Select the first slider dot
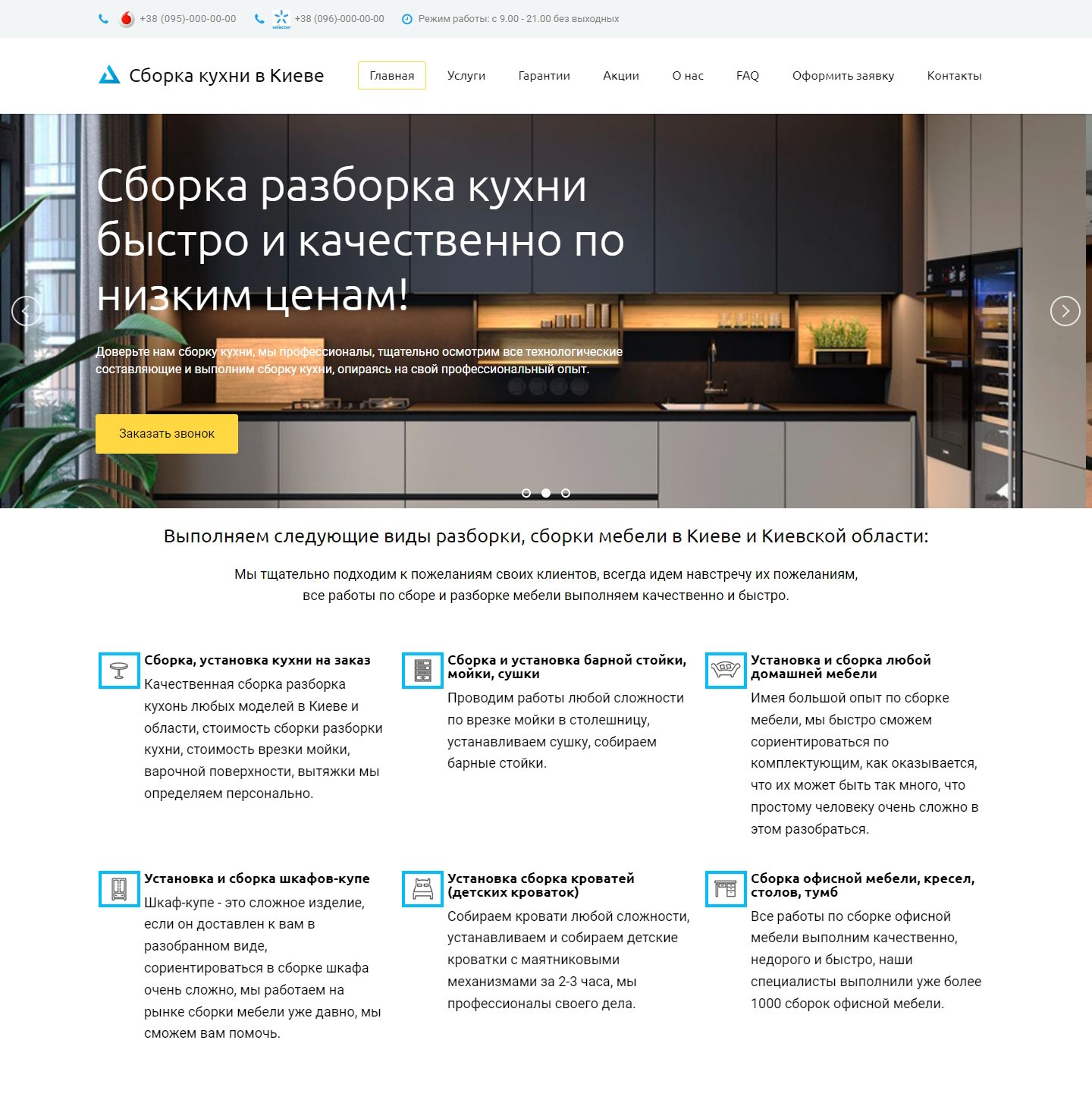The width and height of the screenshot is (1092, 1103). point(526,493)
